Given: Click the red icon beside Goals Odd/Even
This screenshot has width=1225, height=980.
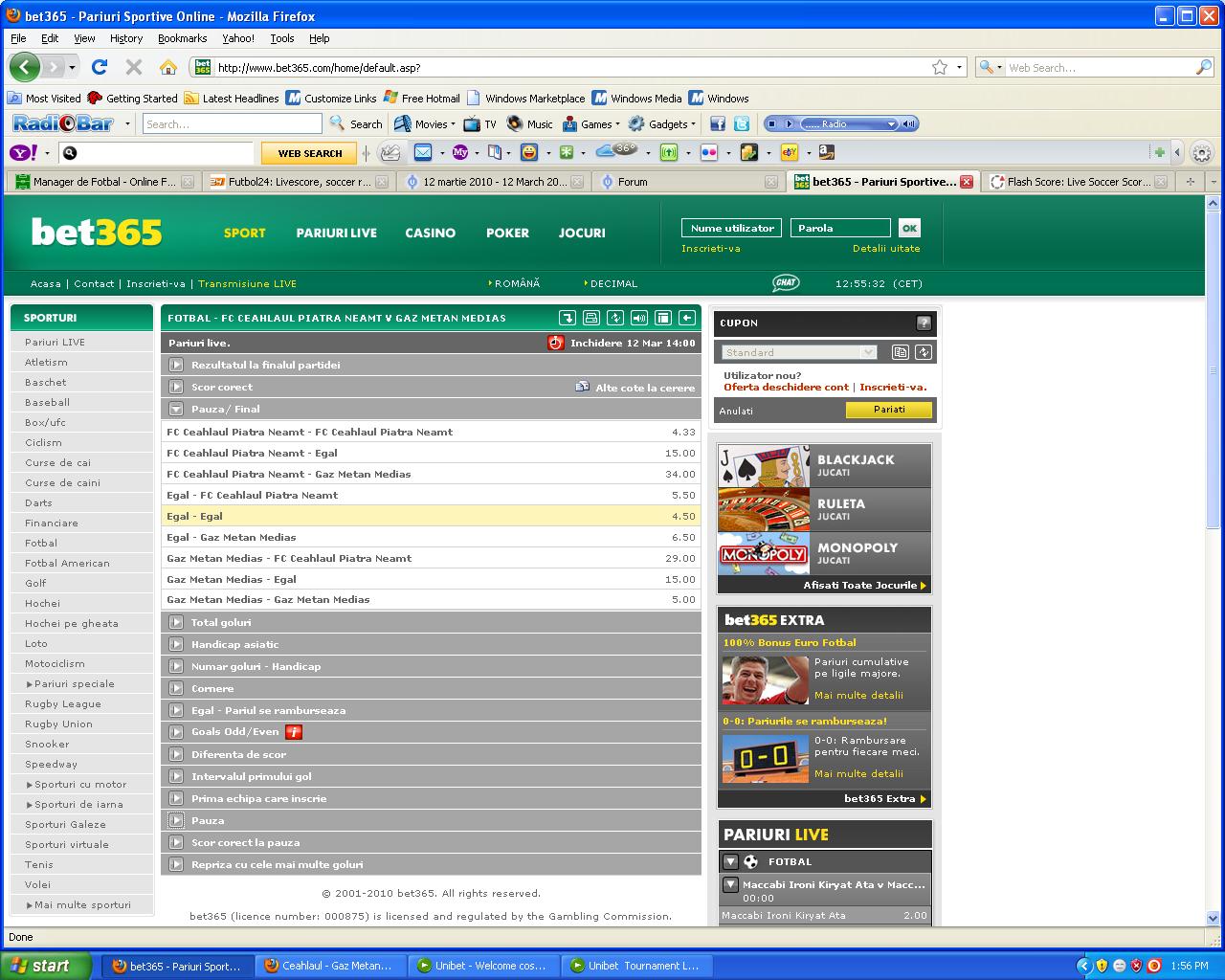Looking at the screenshot, I should (x=294, y=732).
